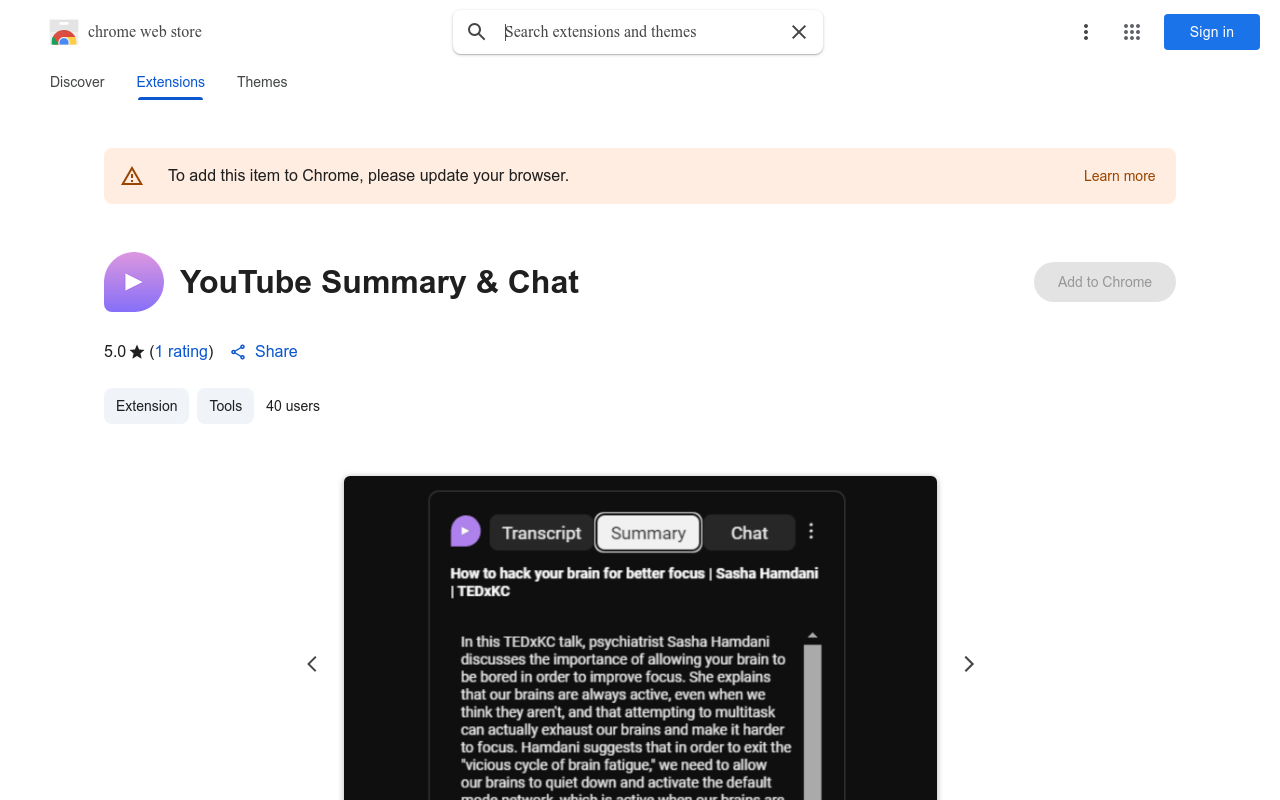Click the Chrome Web Store logo

(x=64, y=32)
